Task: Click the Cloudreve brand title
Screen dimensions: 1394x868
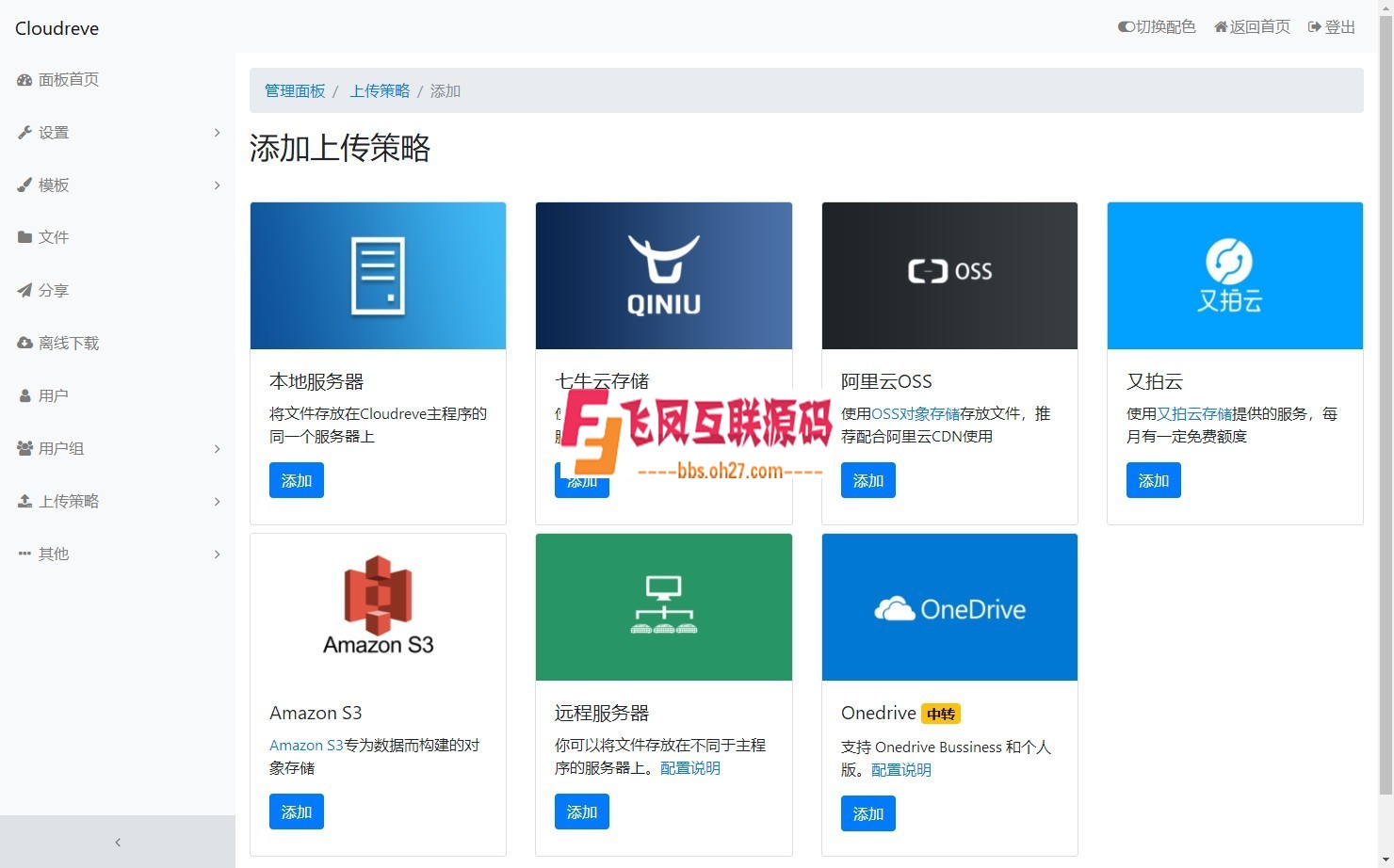Action: [57, 28]
